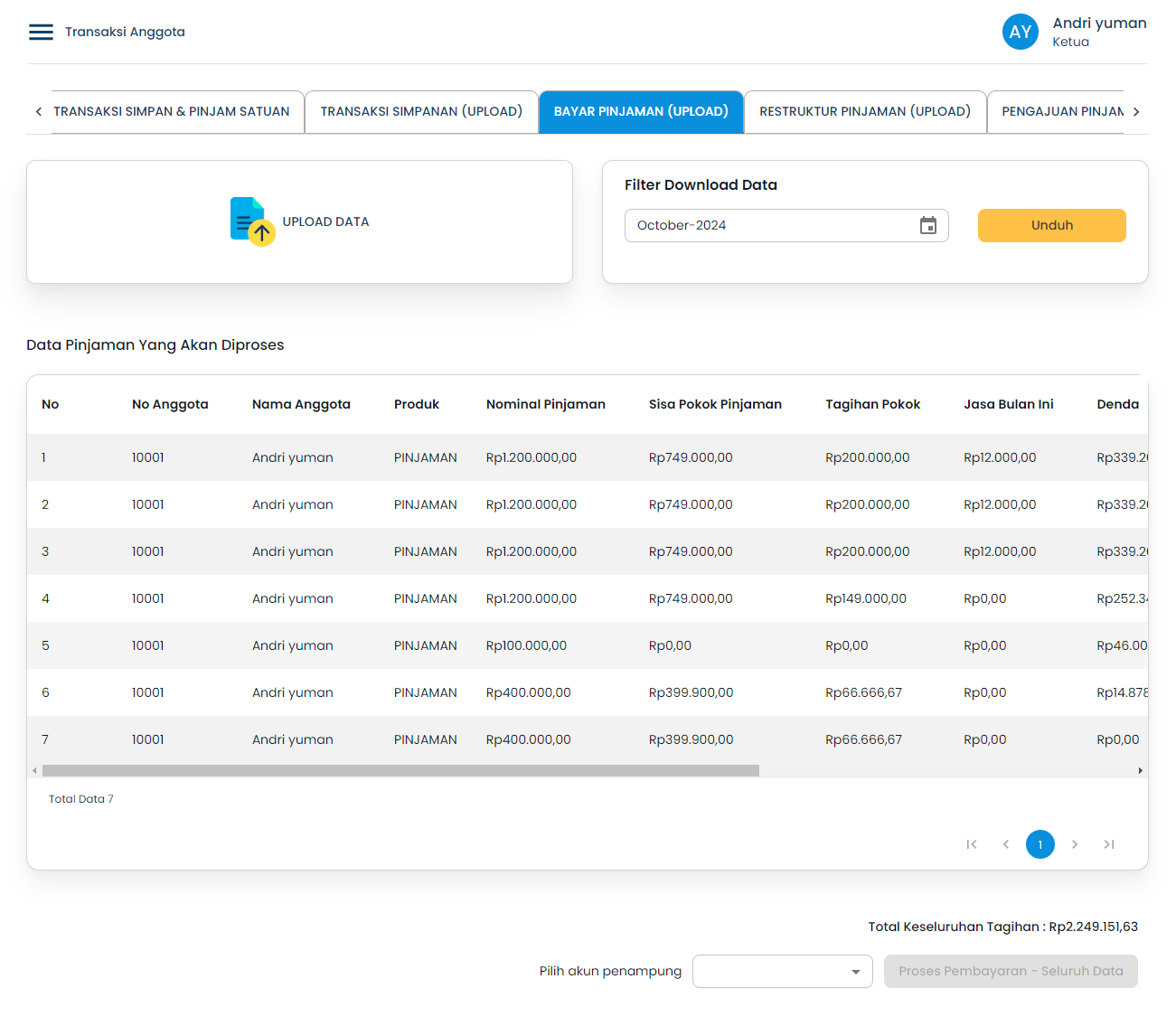Expand the Pilih akun penampung dropdown
The height and width of the screenshot is (1026, 1176).
pyautogui.click(x=782, y=972)
